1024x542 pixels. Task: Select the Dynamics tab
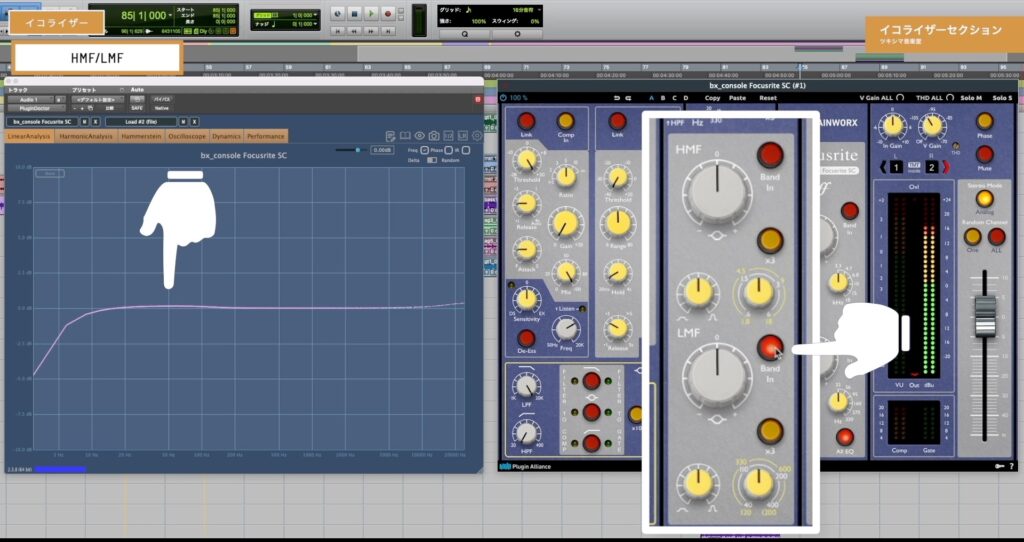point(226,136)
